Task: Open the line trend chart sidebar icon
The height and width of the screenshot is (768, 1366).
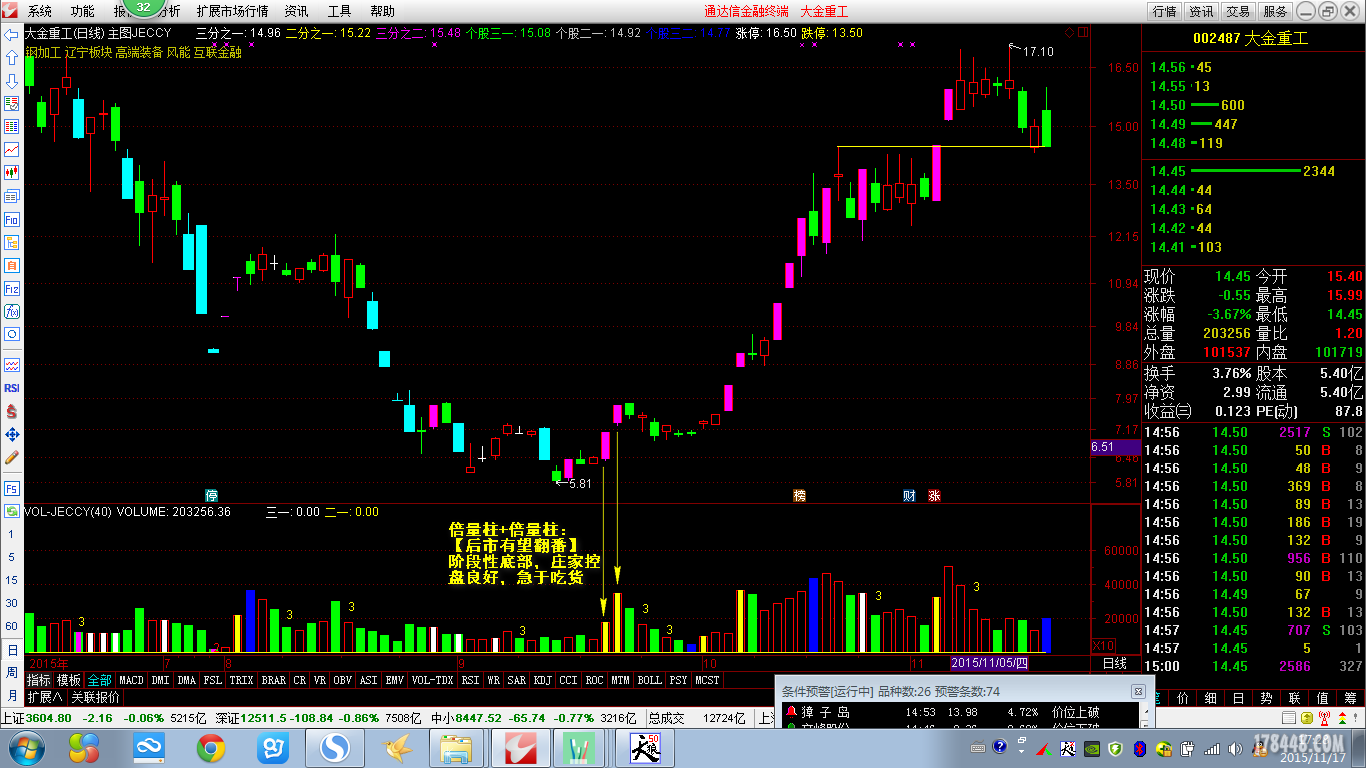Action: tap(11, 149)
